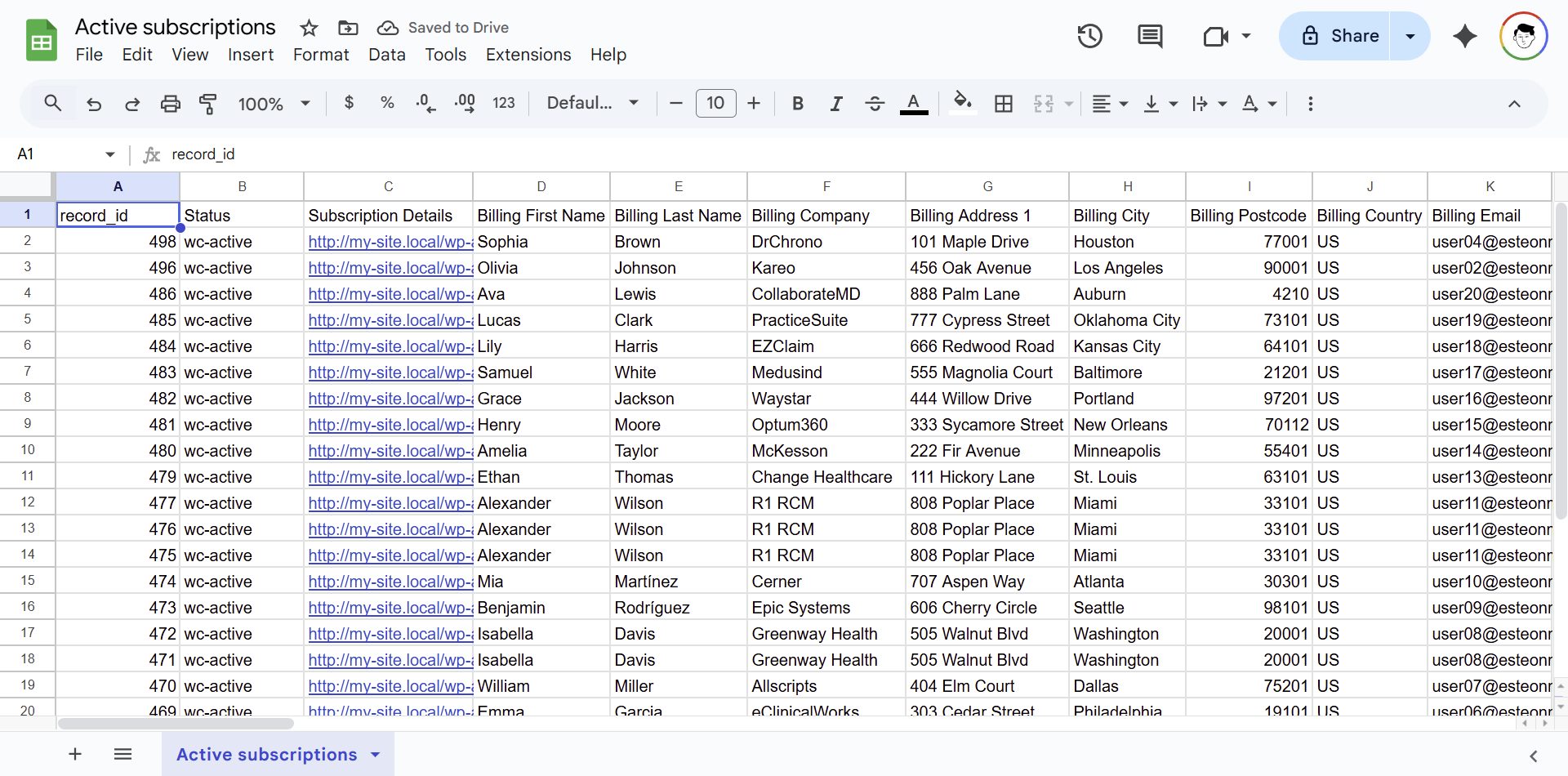Open the name box dropdown

(x=110, y=154)
